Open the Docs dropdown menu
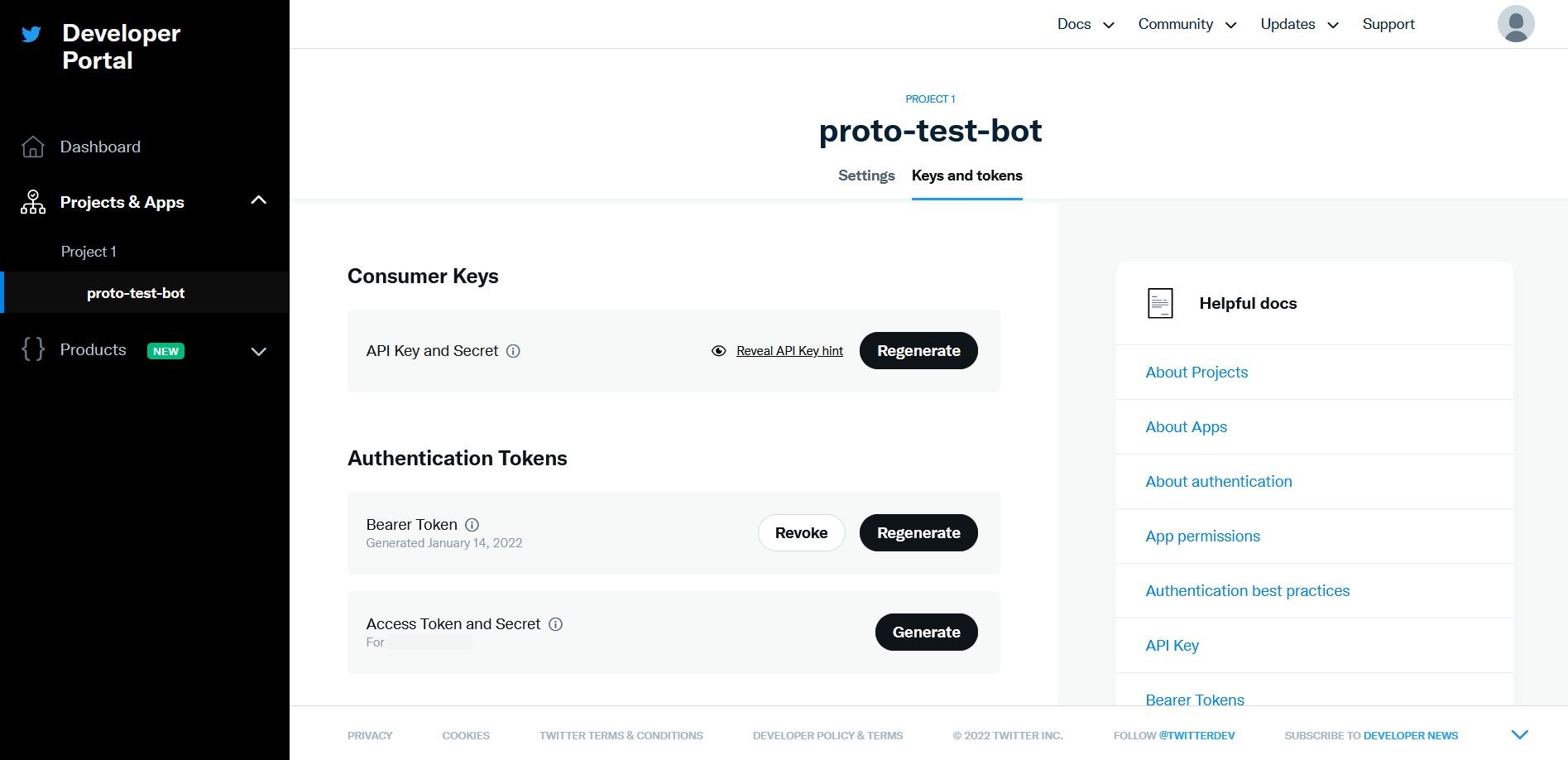 click(x=1086, y=24)
